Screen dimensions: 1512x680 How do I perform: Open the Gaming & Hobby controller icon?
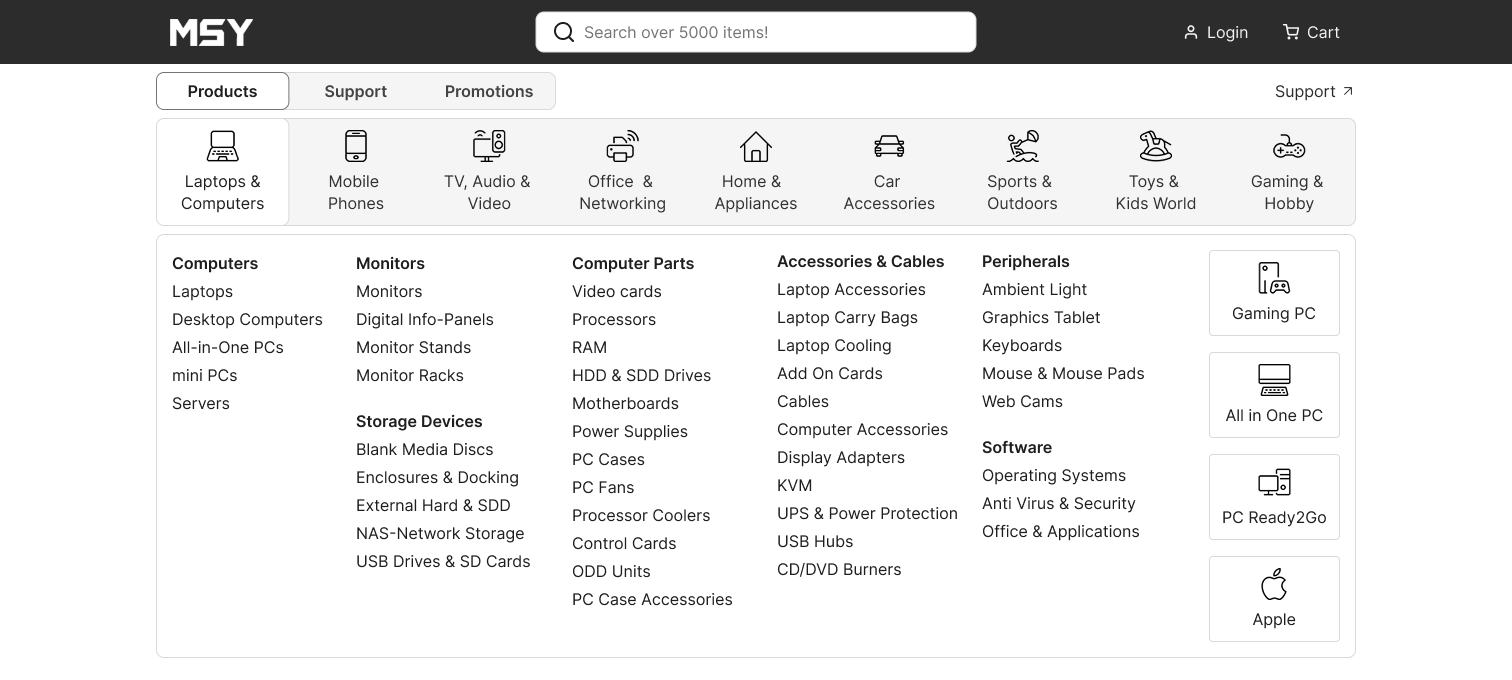pos(1288,147)
